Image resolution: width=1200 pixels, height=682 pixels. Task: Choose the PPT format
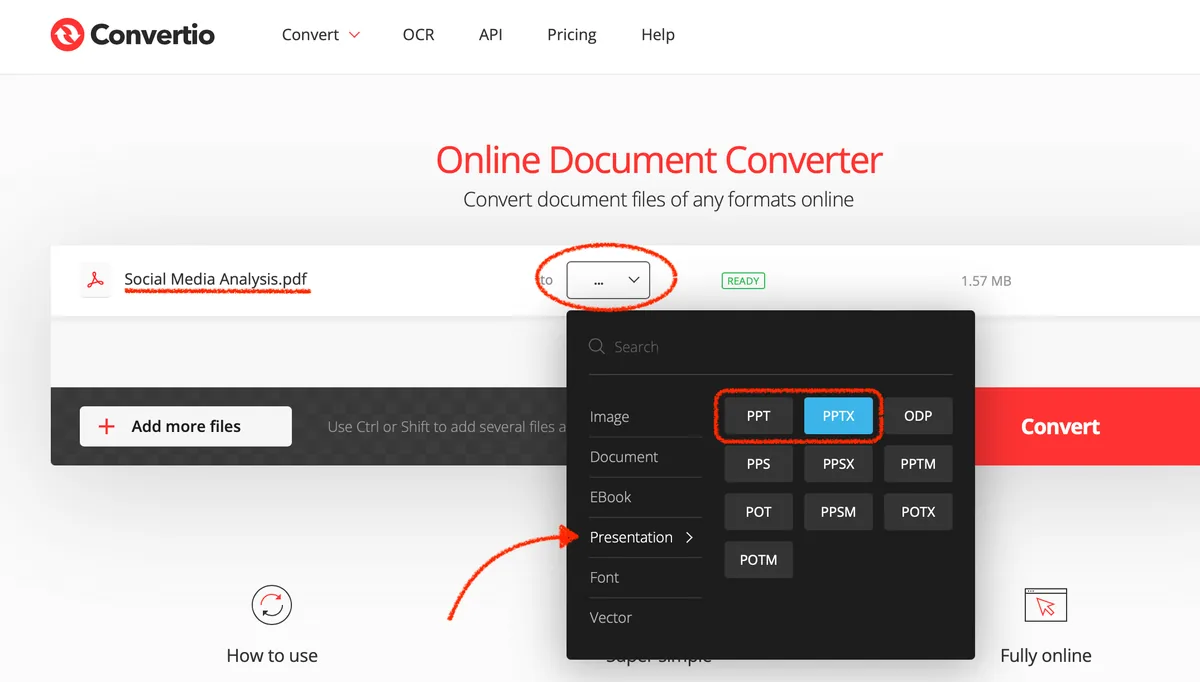(758, 416)
